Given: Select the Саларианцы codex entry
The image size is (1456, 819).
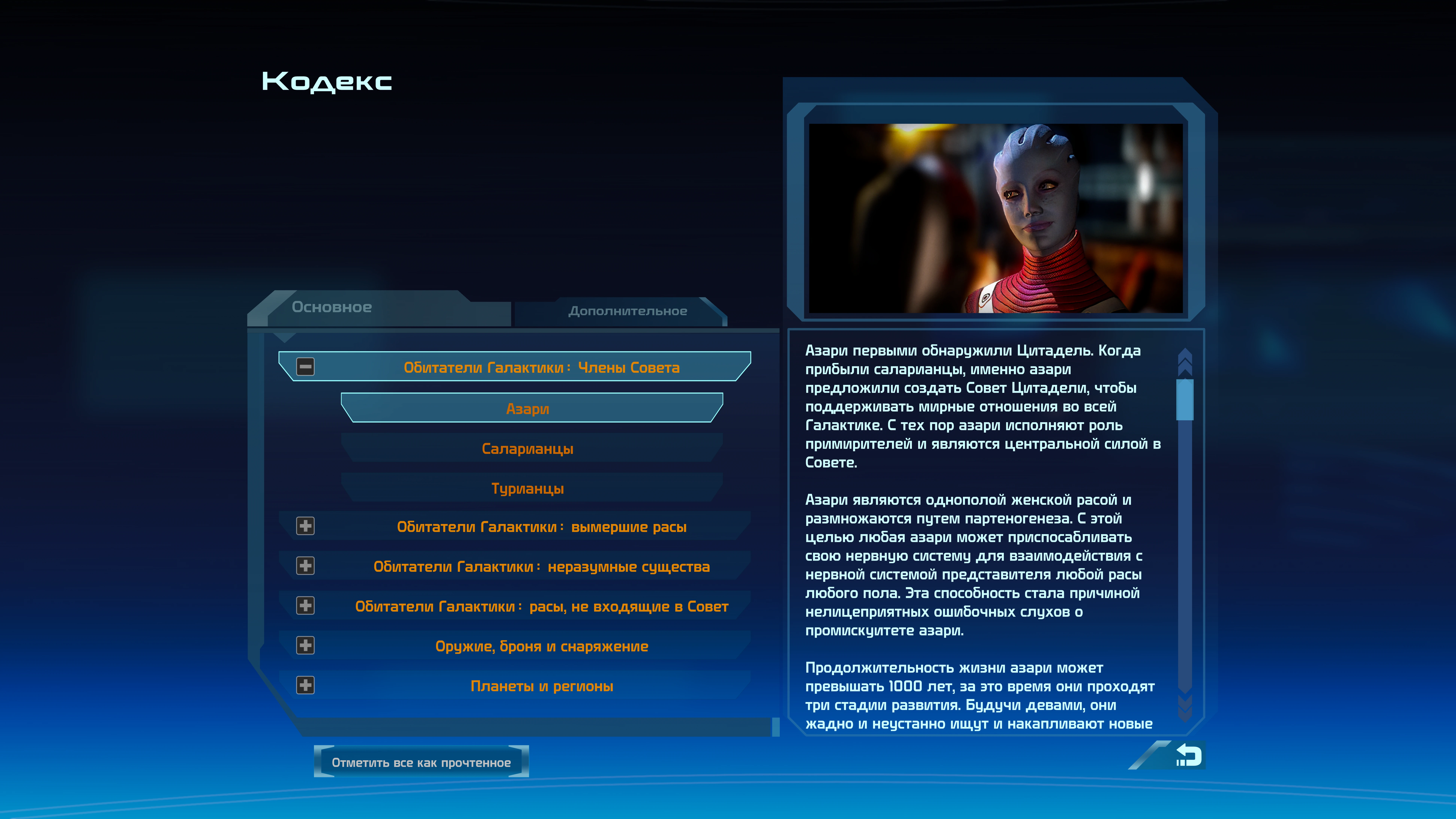Looking at the screenshot, I should (527, 449).
